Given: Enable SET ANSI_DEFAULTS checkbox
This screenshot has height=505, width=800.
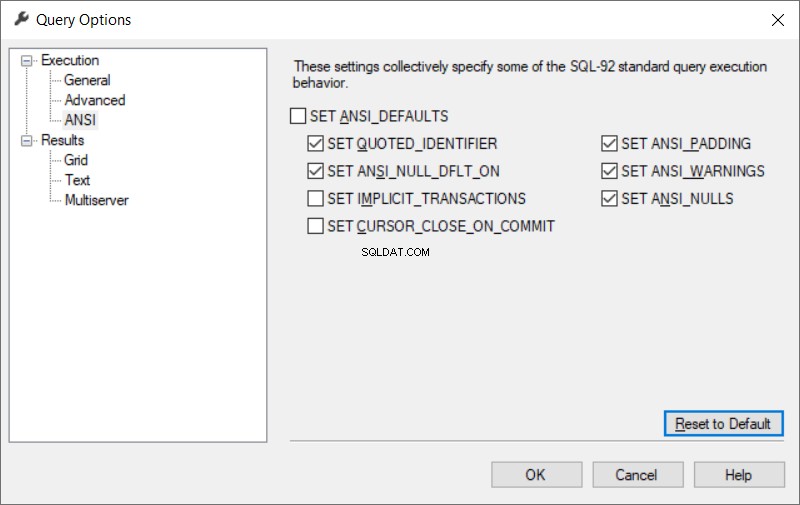Looking at the screenshot, I should pyautogui.click(x=298, y=116).
